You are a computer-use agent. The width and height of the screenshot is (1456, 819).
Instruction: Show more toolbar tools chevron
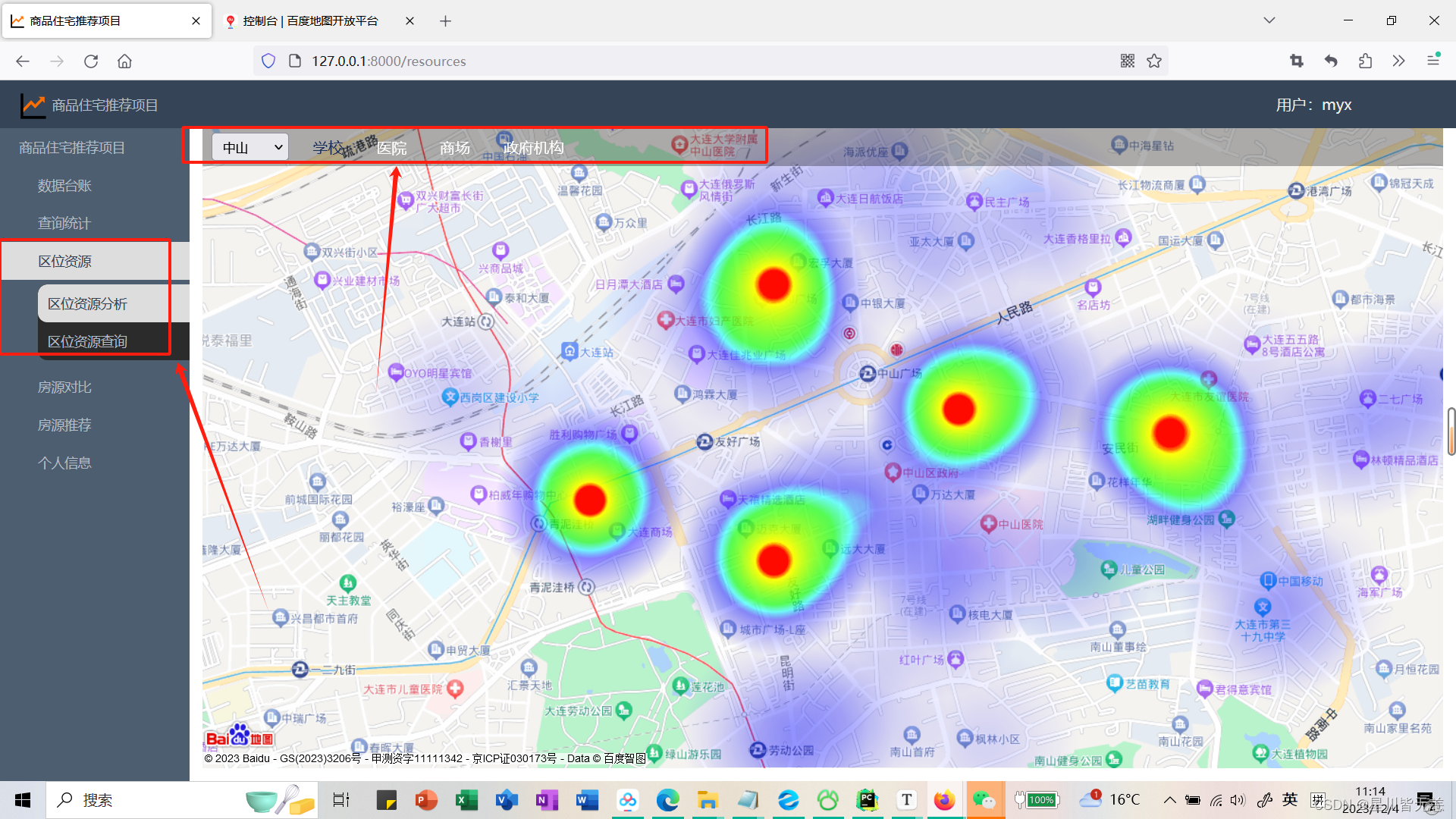(1398, 61)
